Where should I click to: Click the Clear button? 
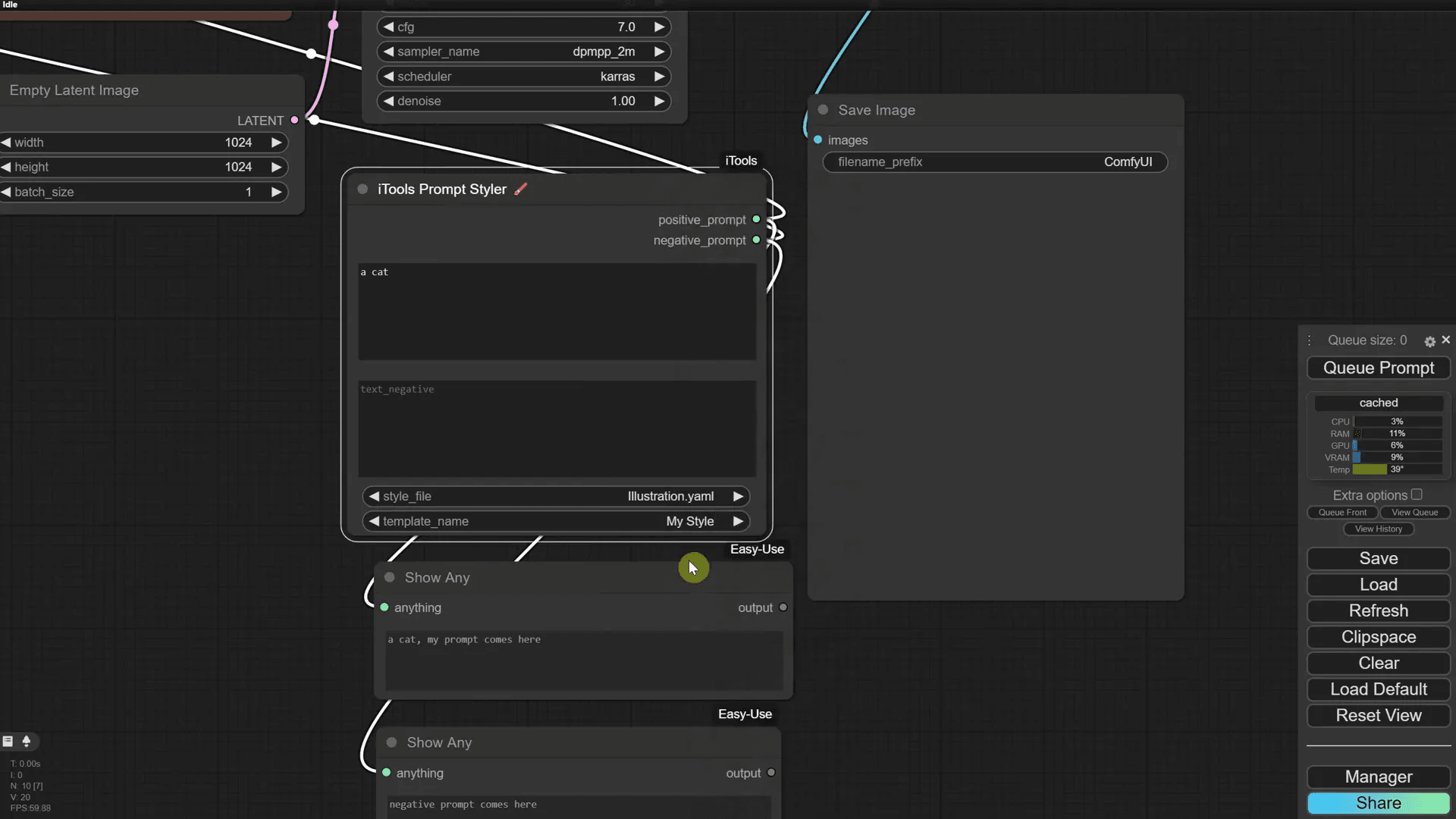[1379, 664]
